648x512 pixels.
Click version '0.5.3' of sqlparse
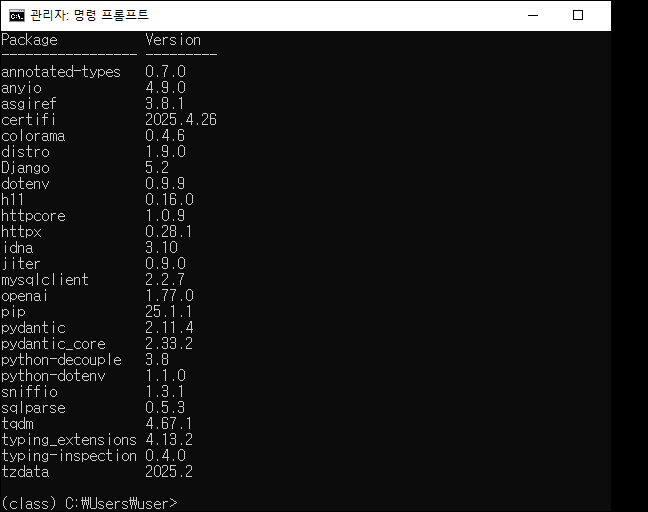point(165,408)
